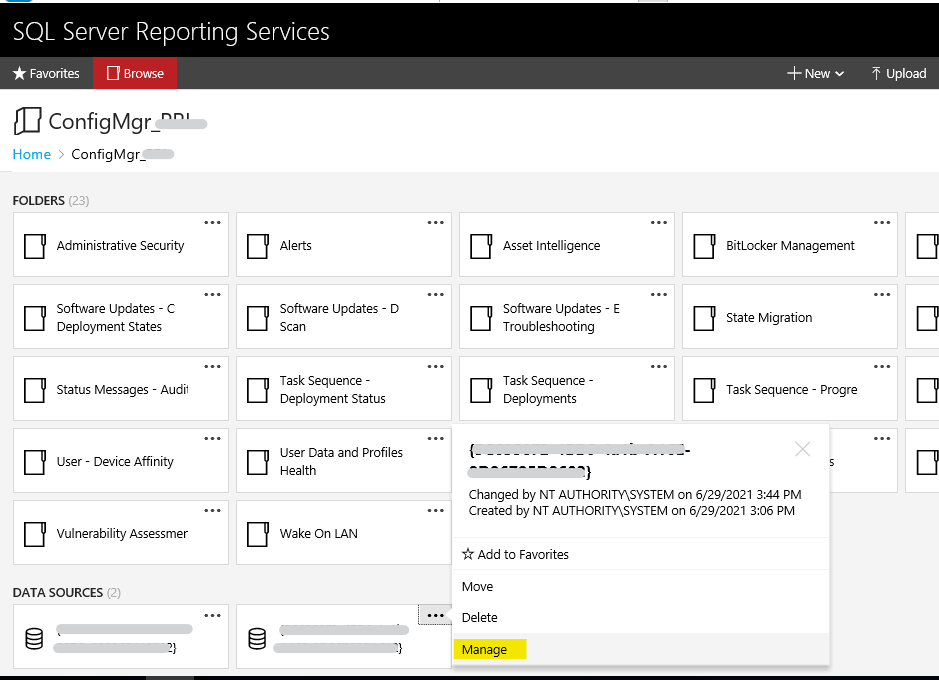Click the database icon of the second data source
939x680 pixels.
[257, 637]
